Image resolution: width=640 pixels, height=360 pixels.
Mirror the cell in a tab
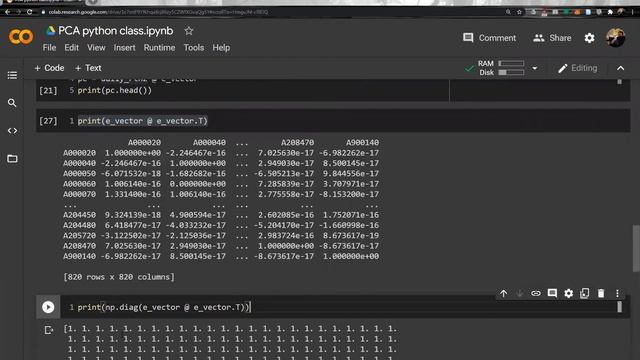pyautogui.click(x=584, y=293)
